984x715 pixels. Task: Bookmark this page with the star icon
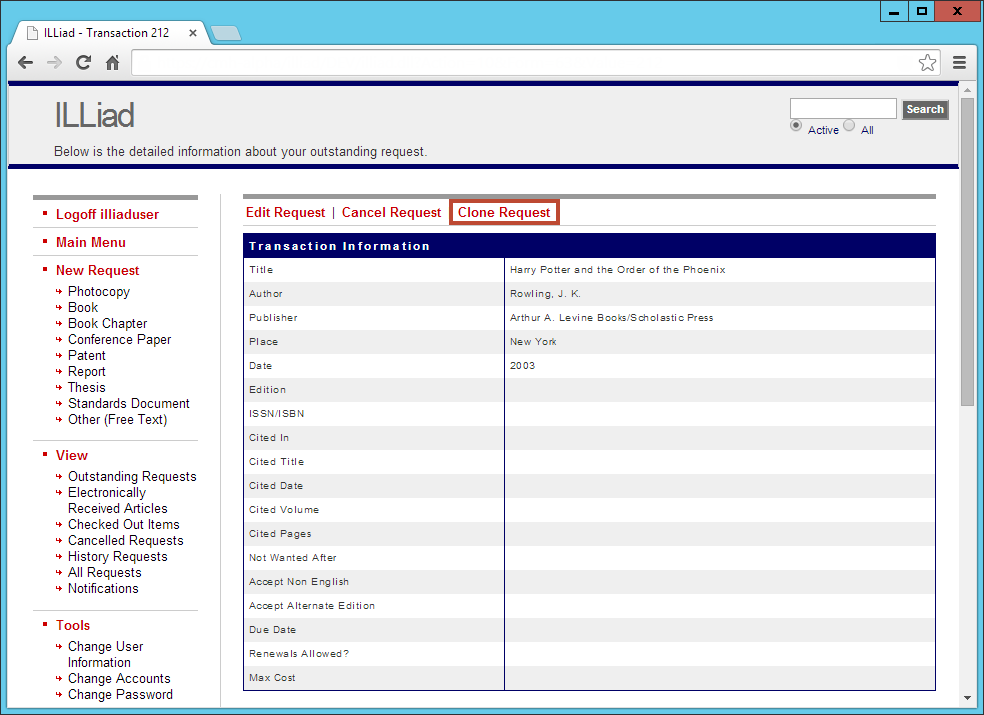point(927,62)
